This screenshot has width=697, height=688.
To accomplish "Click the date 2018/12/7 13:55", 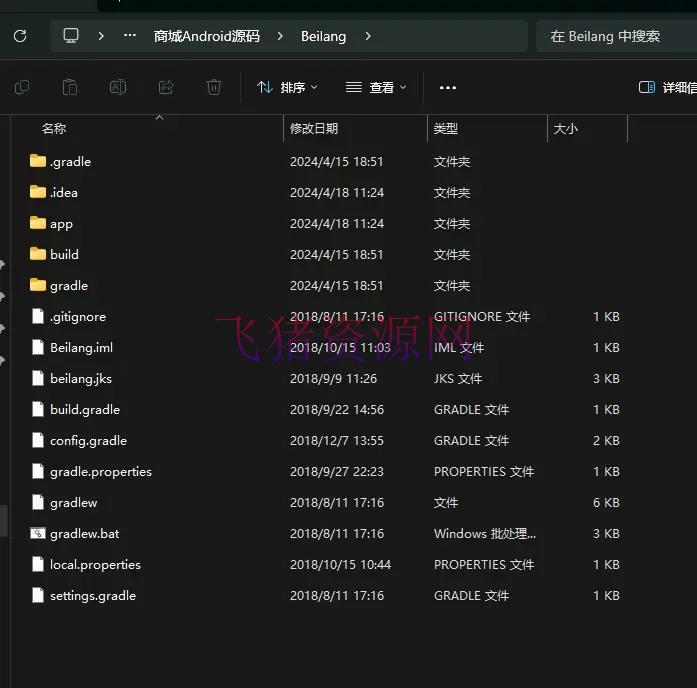I will click(336, 440).
